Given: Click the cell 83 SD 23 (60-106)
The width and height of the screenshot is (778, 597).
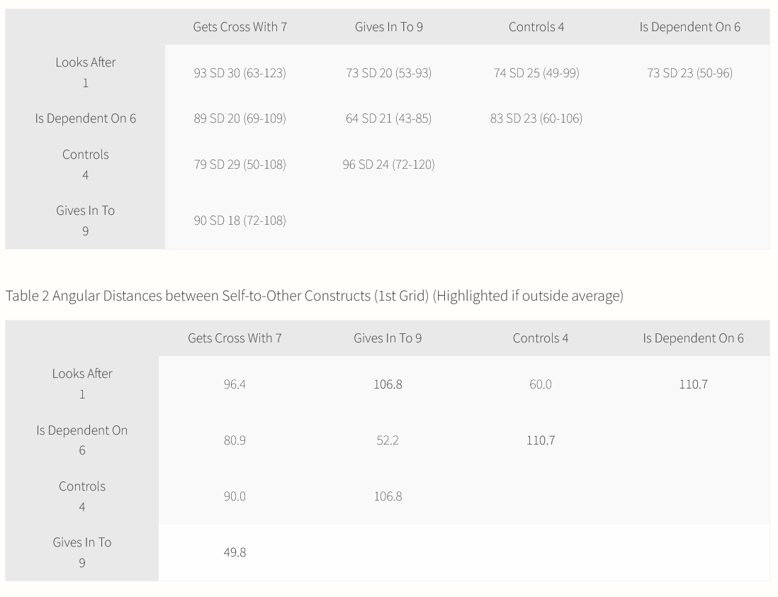Looking at the screenshot, I should click(x=536, y=118).
